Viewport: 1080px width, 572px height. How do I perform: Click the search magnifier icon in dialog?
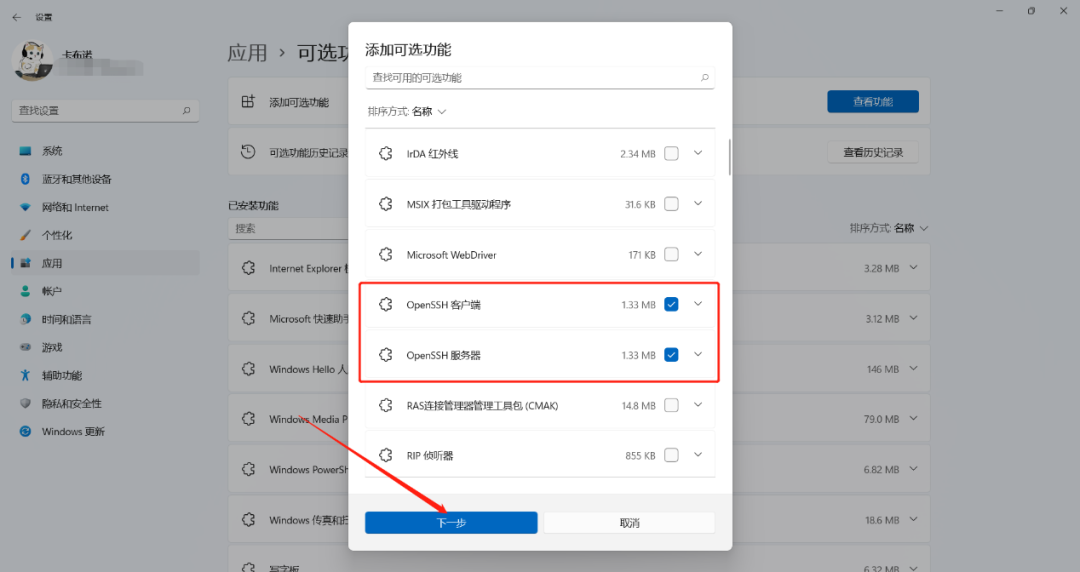click(705, 78)
